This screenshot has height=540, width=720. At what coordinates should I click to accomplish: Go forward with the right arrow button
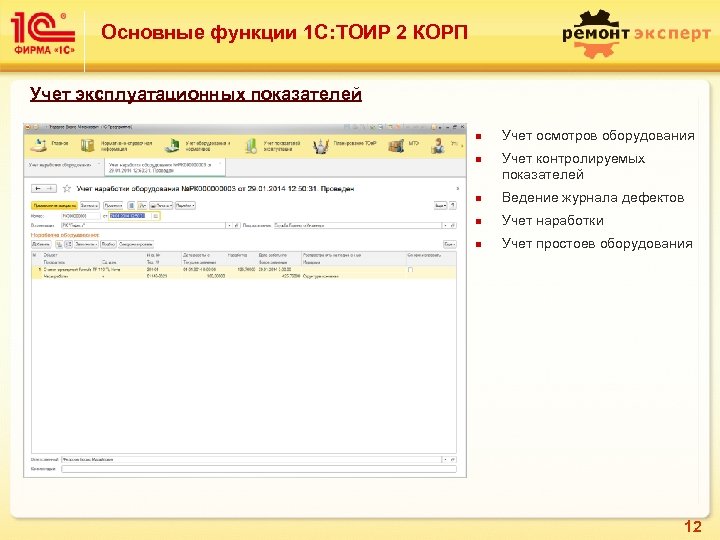click(x=50, y=188)
